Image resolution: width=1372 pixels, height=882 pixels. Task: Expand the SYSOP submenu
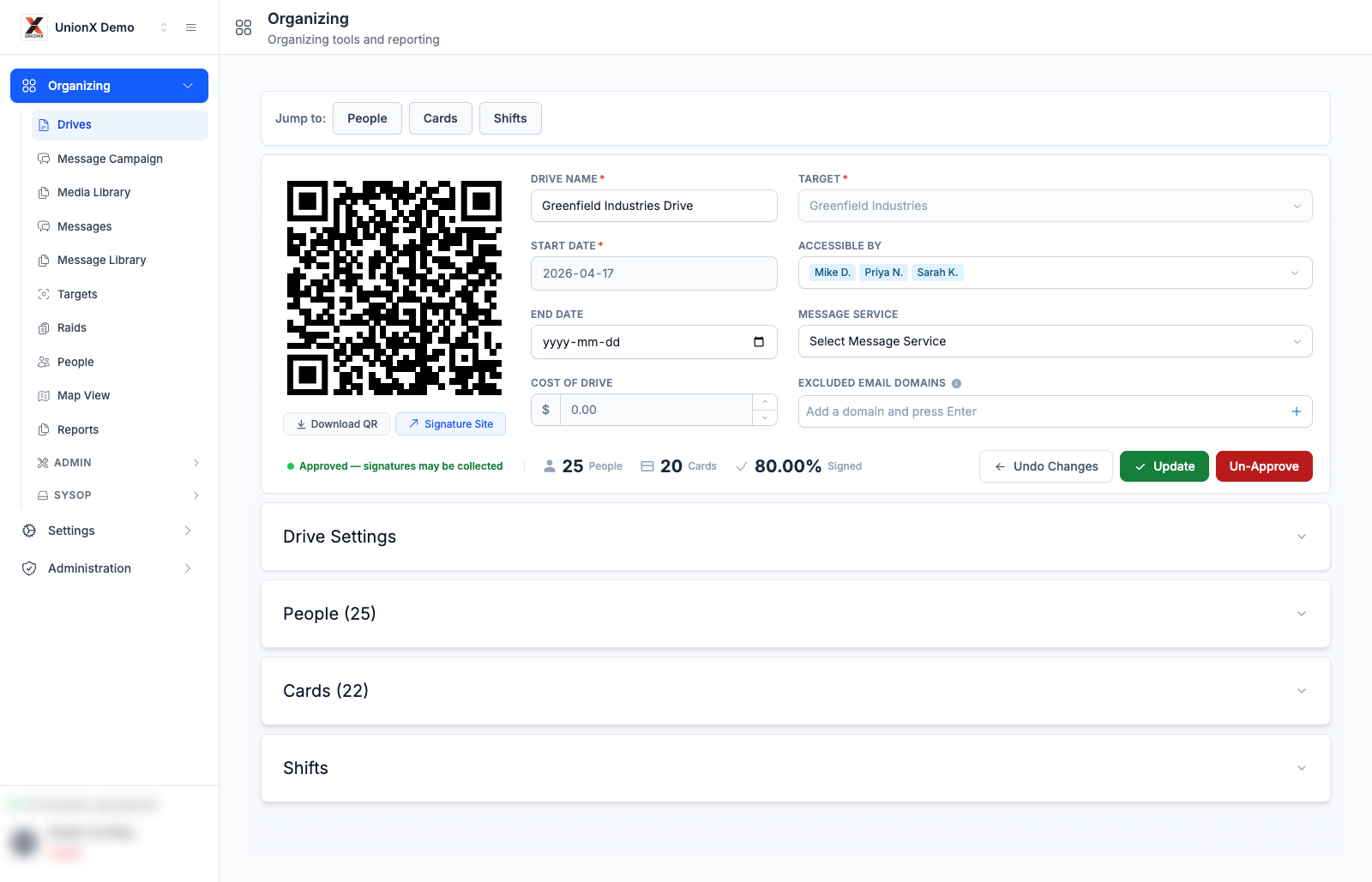pos(120,495)
